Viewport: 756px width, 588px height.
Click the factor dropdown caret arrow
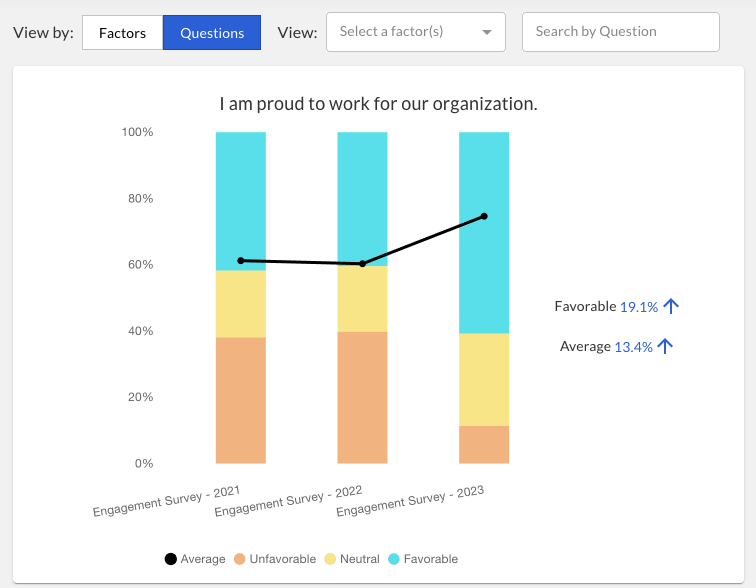[487, 32]
